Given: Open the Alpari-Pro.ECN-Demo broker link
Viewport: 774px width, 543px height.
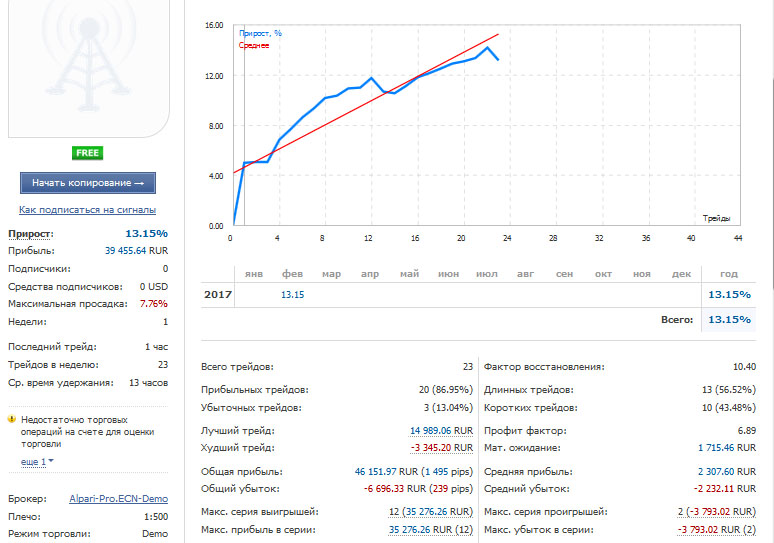Looking at the screenshot, I should point(118,499).
